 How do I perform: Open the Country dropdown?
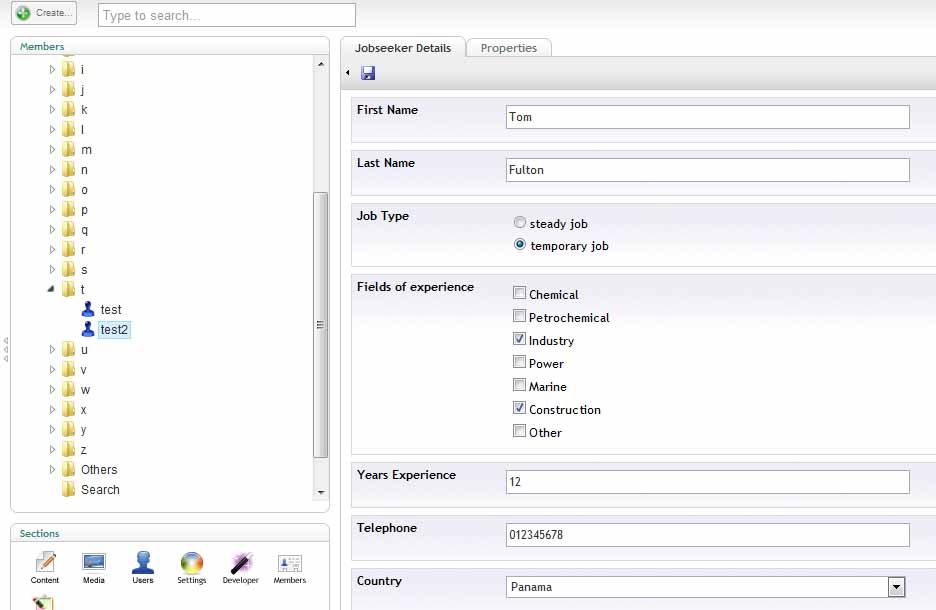[896, 587]
